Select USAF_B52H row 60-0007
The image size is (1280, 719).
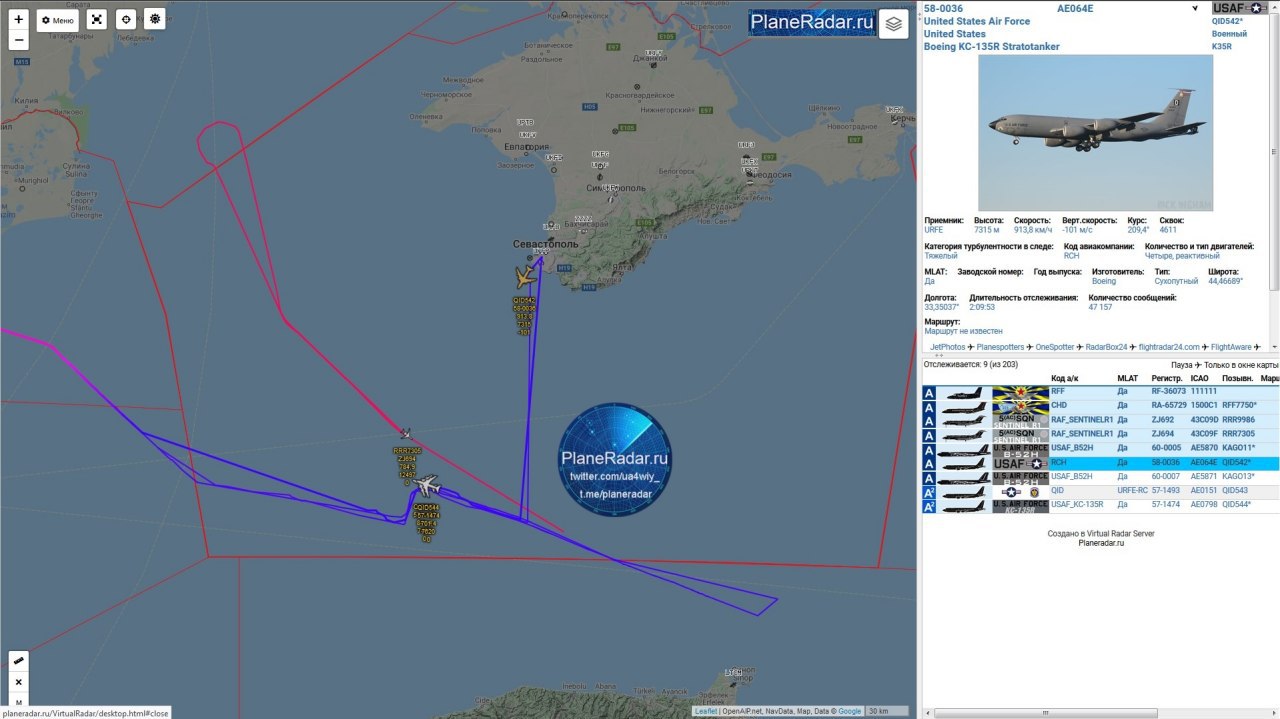1100,477
